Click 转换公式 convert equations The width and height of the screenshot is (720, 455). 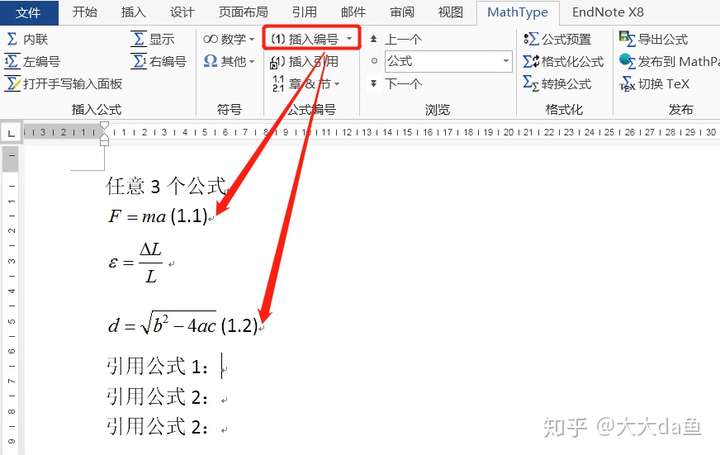click(557, 84)
